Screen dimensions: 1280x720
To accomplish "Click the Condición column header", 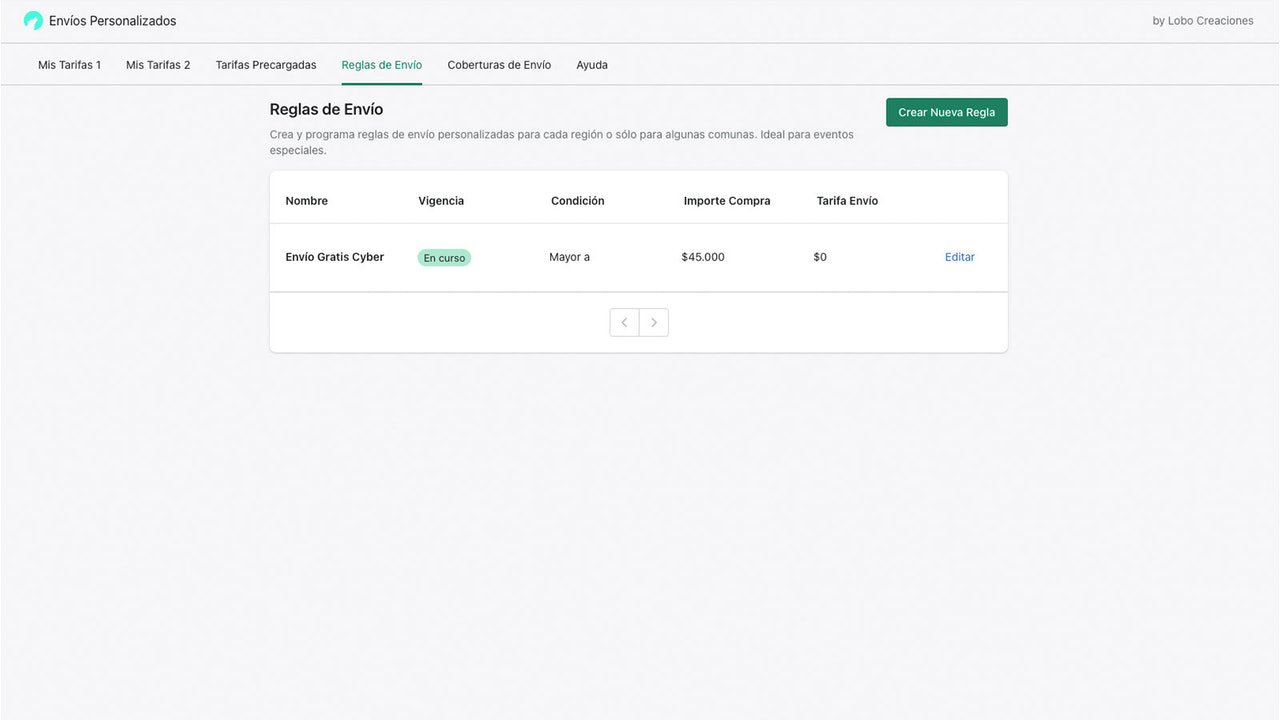I will (x=577, y=200).
